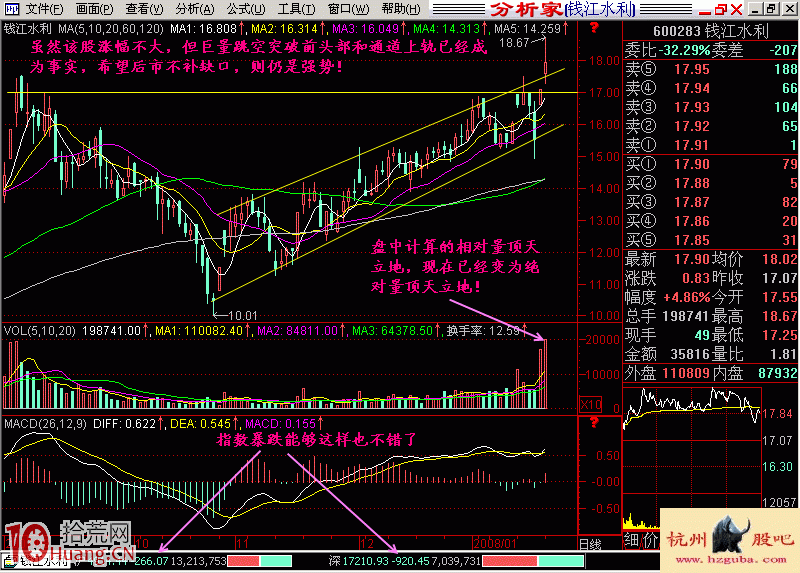Click the red inner restore button
This screenshot has height=573, width=800.
tap(720, 9)
